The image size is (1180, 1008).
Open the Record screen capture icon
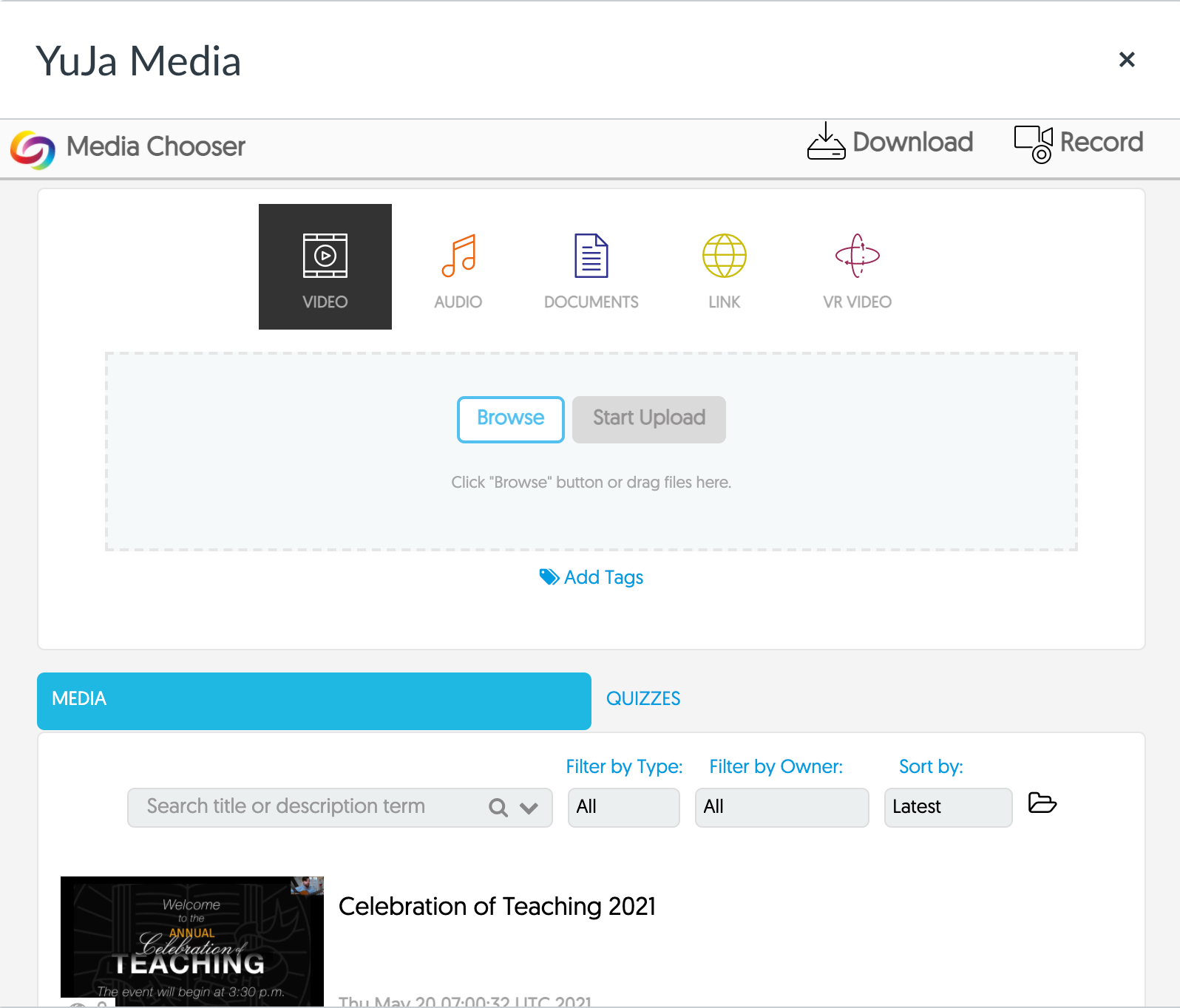[x=1033, y=143]
